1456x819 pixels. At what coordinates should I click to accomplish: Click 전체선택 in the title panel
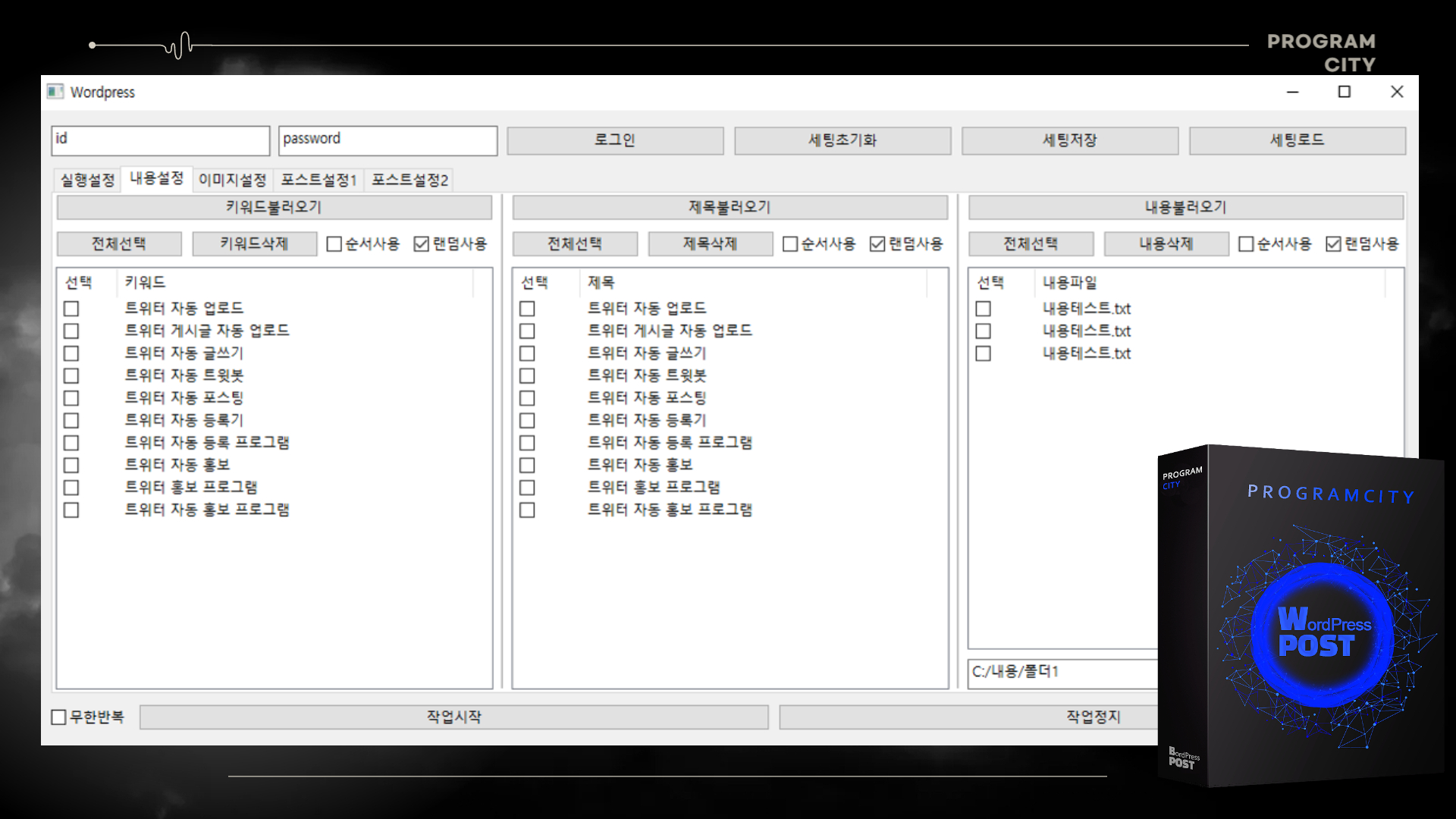pos(575,243)
